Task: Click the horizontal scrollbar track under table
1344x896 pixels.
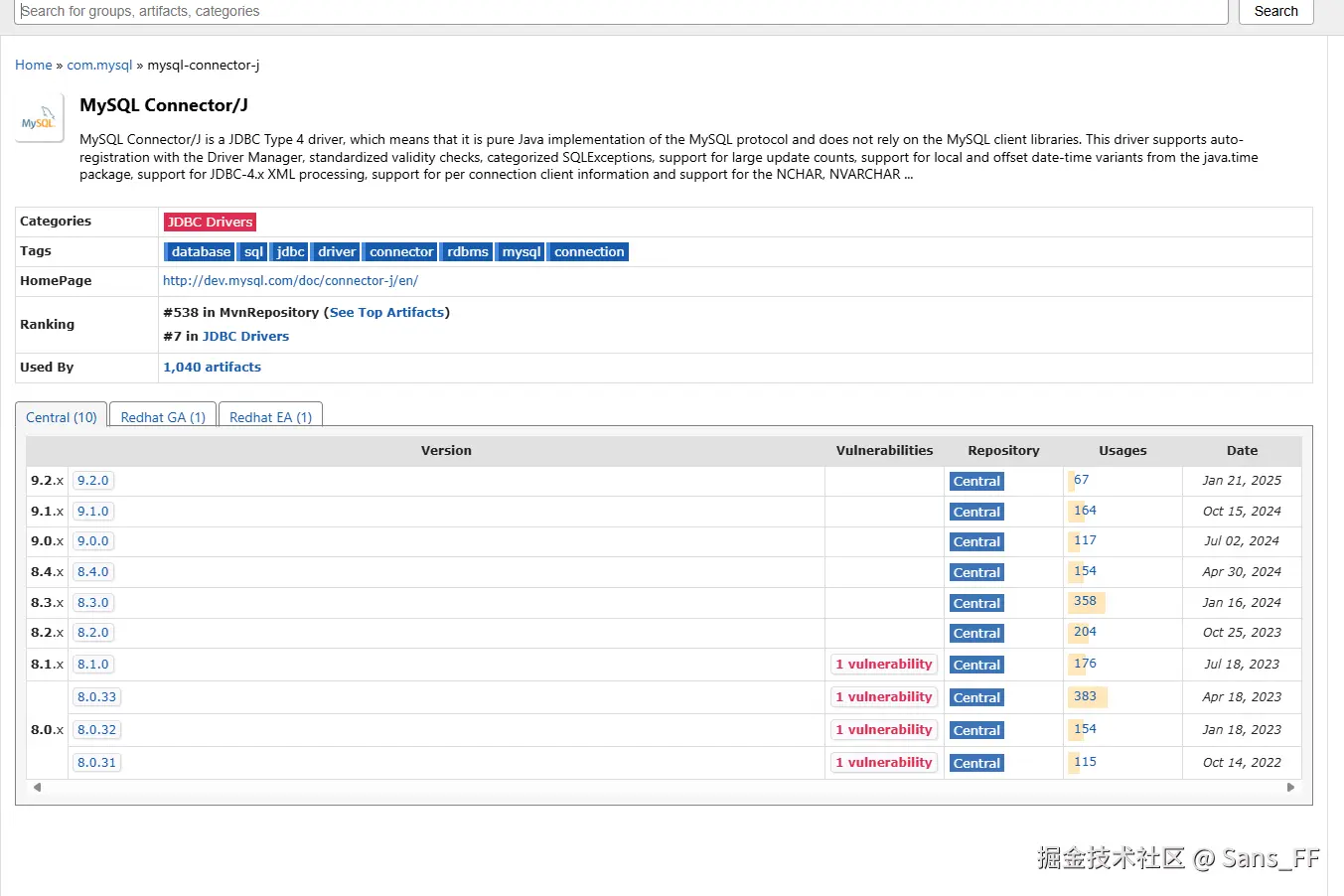Action: tap(664, 787)
